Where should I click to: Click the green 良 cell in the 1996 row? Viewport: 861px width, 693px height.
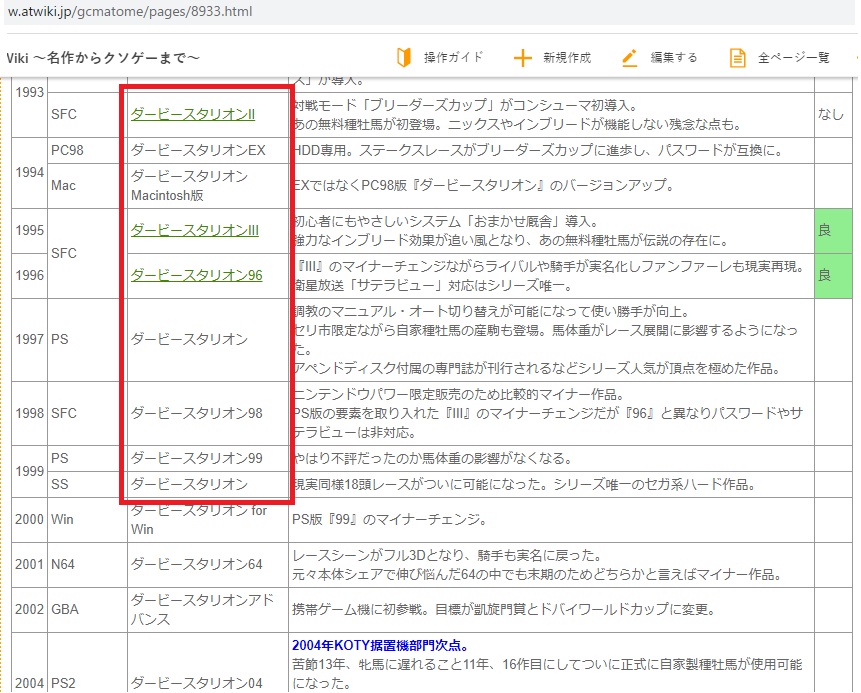coord(833,276)
